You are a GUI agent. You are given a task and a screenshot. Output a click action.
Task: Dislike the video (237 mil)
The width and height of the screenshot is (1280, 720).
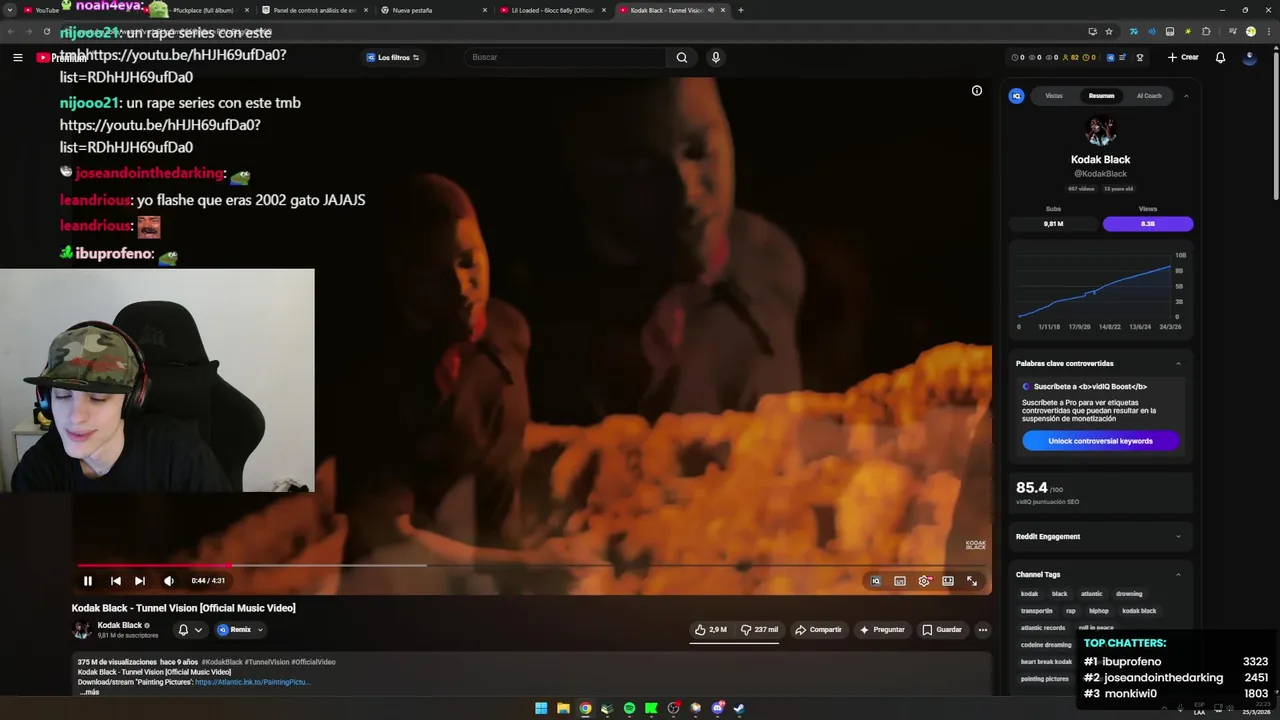pyautogui.click(x=759, y=630)
